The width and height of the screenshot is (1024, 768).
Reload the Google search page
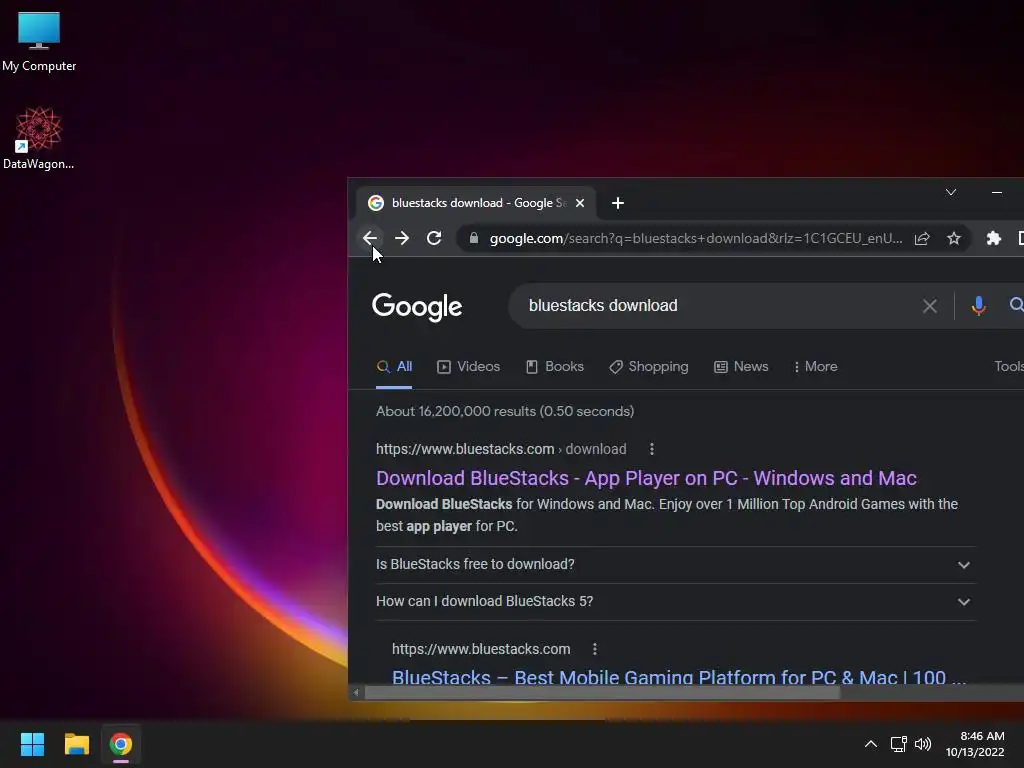tap(434, 238)
